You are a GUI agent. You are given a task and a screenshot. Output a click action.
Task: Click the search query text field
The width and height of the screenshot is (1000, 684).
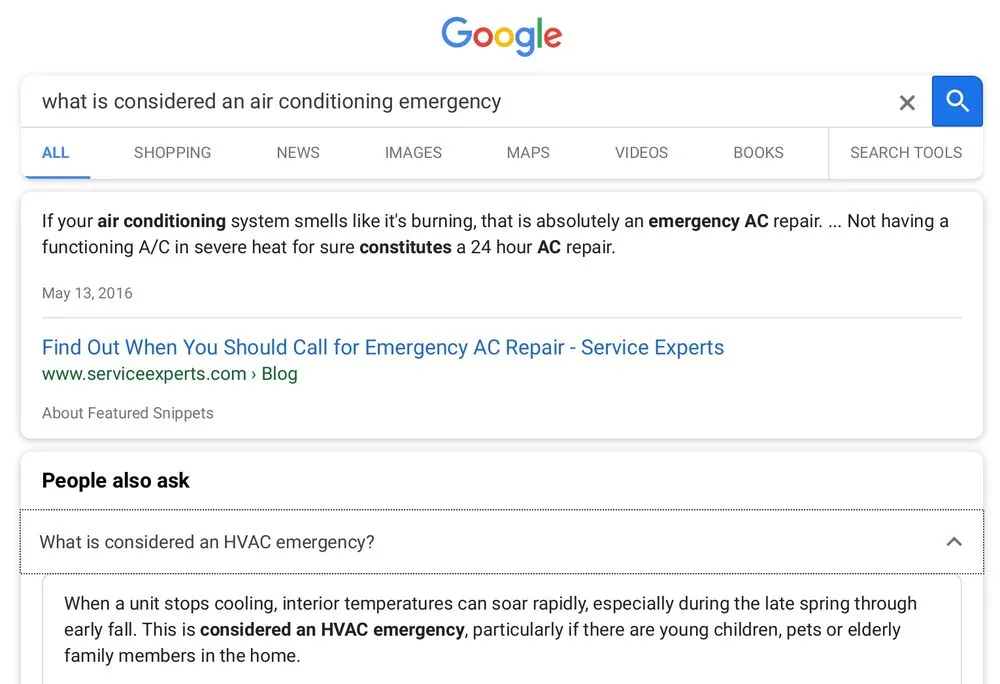(450, 101)
